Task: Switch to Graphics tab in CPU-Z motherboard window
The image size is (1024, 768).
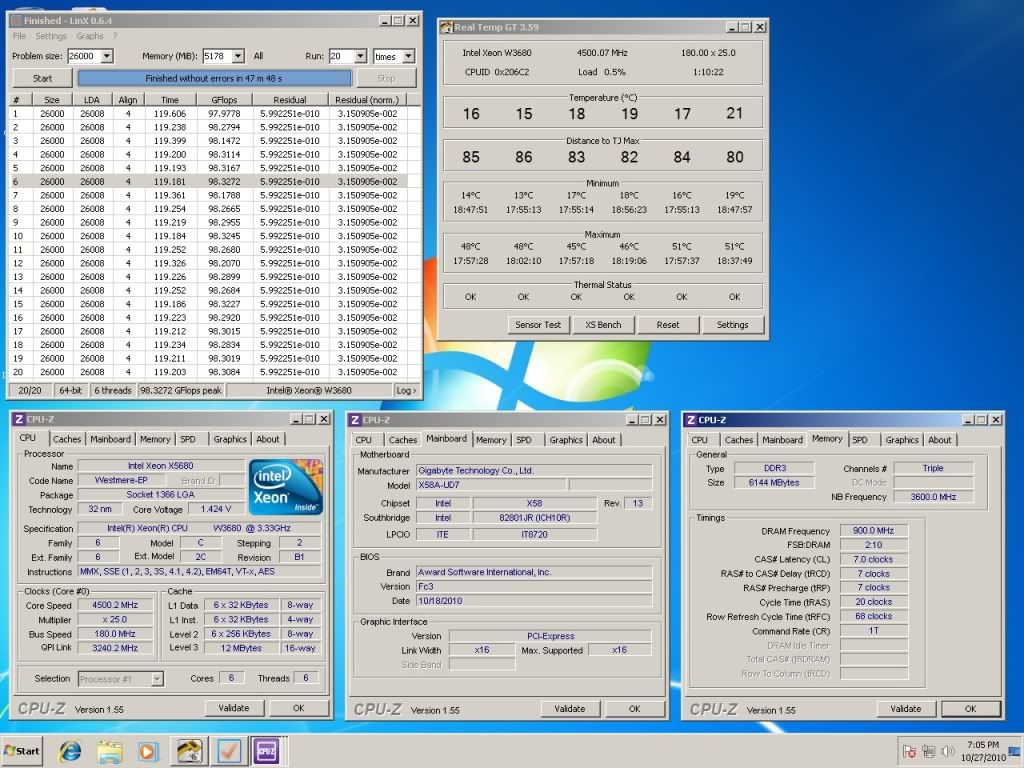Action: coord(566,440)
